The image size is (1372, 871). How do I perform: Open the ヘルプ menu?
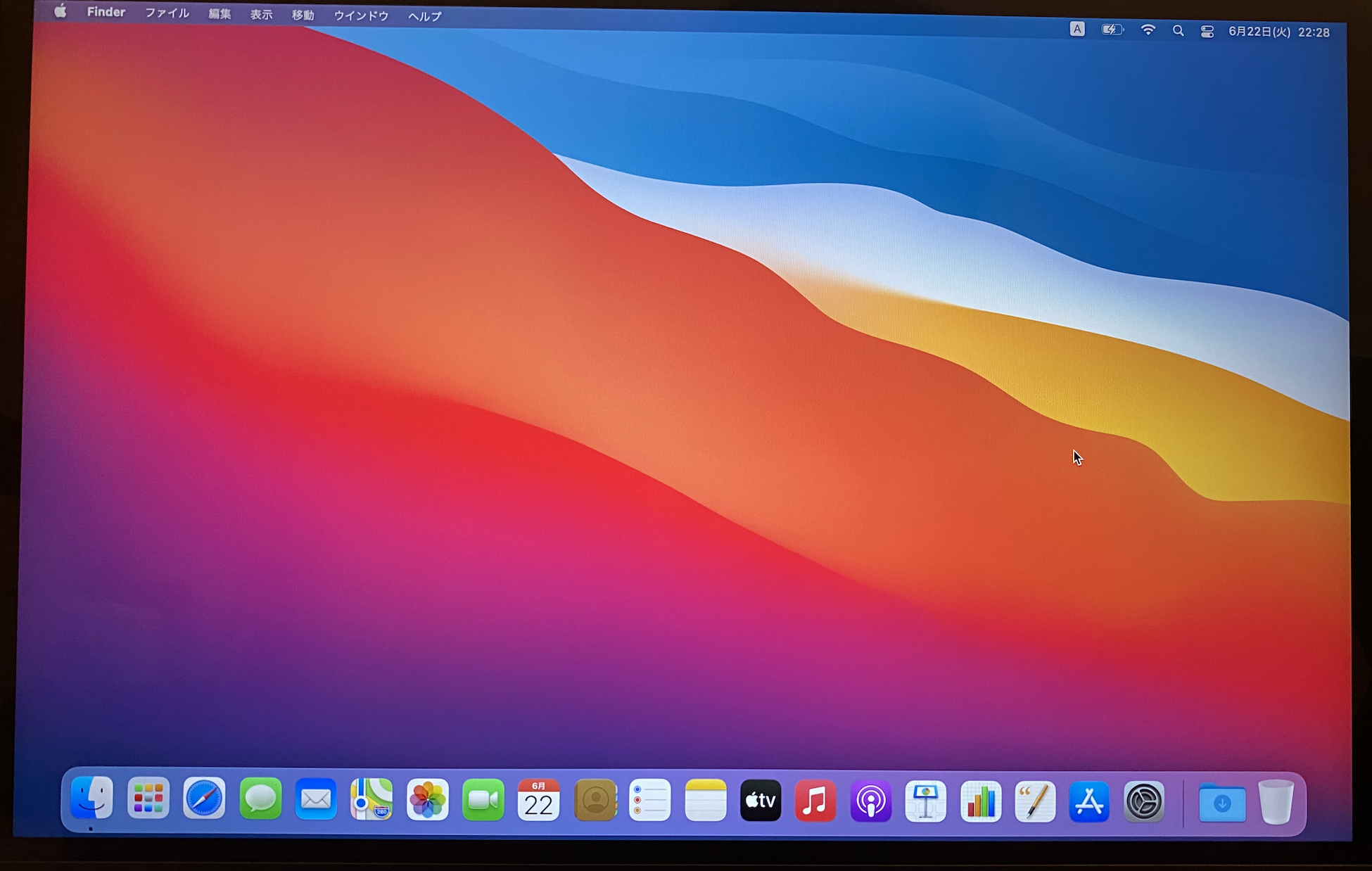[424, 16]
